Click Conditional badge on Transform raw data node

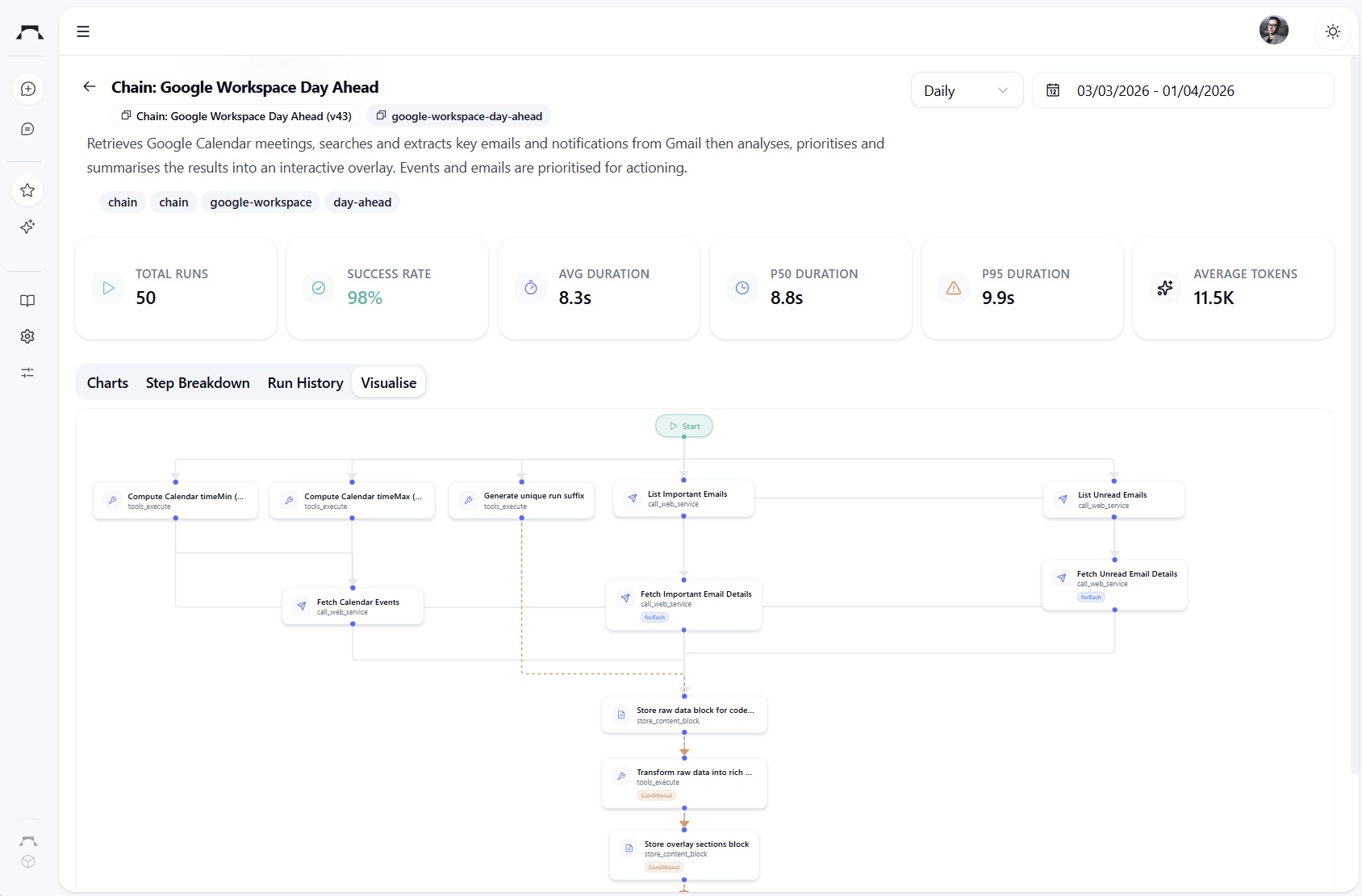(x=656, y=796)
